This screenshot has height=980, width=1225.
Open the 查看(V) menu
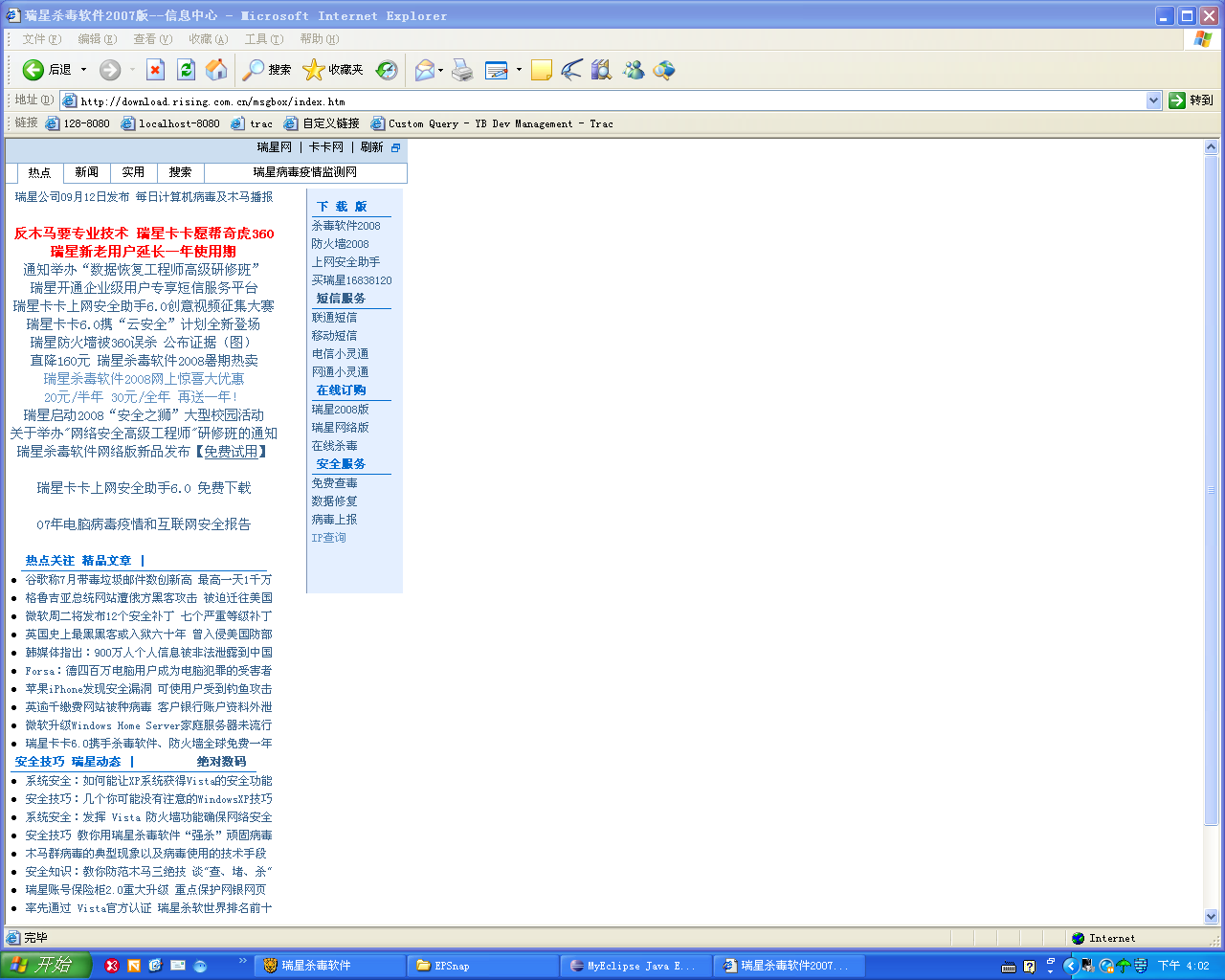coord(152,39)
